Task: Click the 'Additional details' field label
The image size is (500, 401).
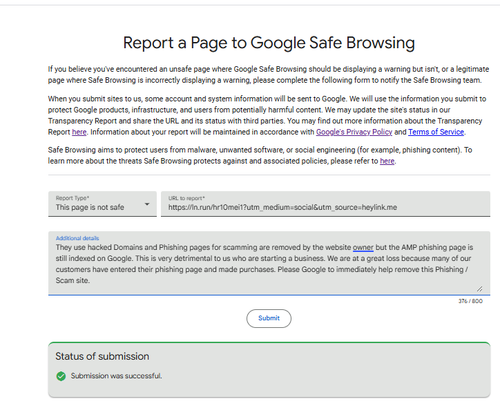Action: click(77, 238)
